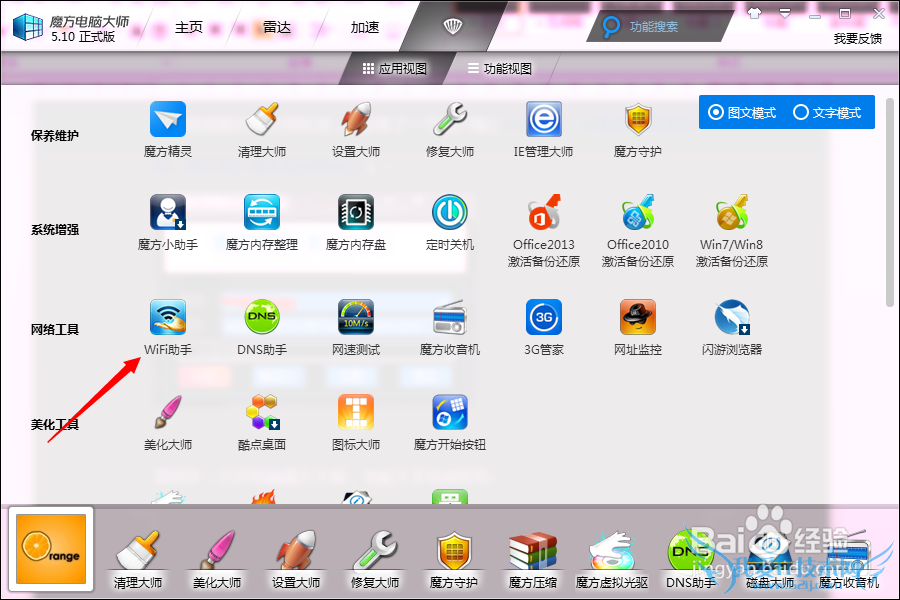The width and height of the screenshot is (900, 600).
Task: Open 美化大师 in the 美化工具 row
Action: 168,412
